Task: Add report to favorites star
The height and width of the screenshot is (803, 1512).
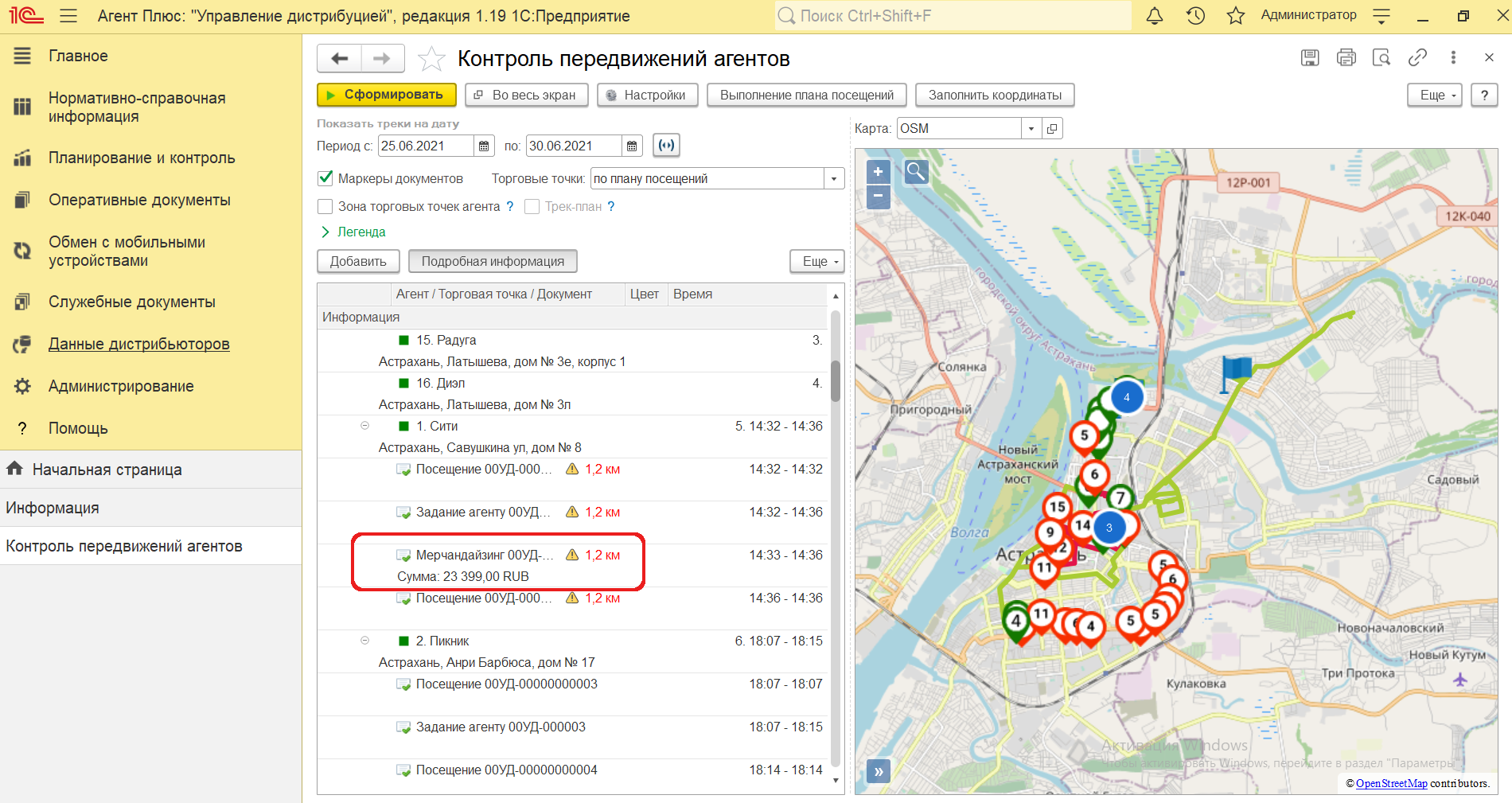Action: click(431, 59)
